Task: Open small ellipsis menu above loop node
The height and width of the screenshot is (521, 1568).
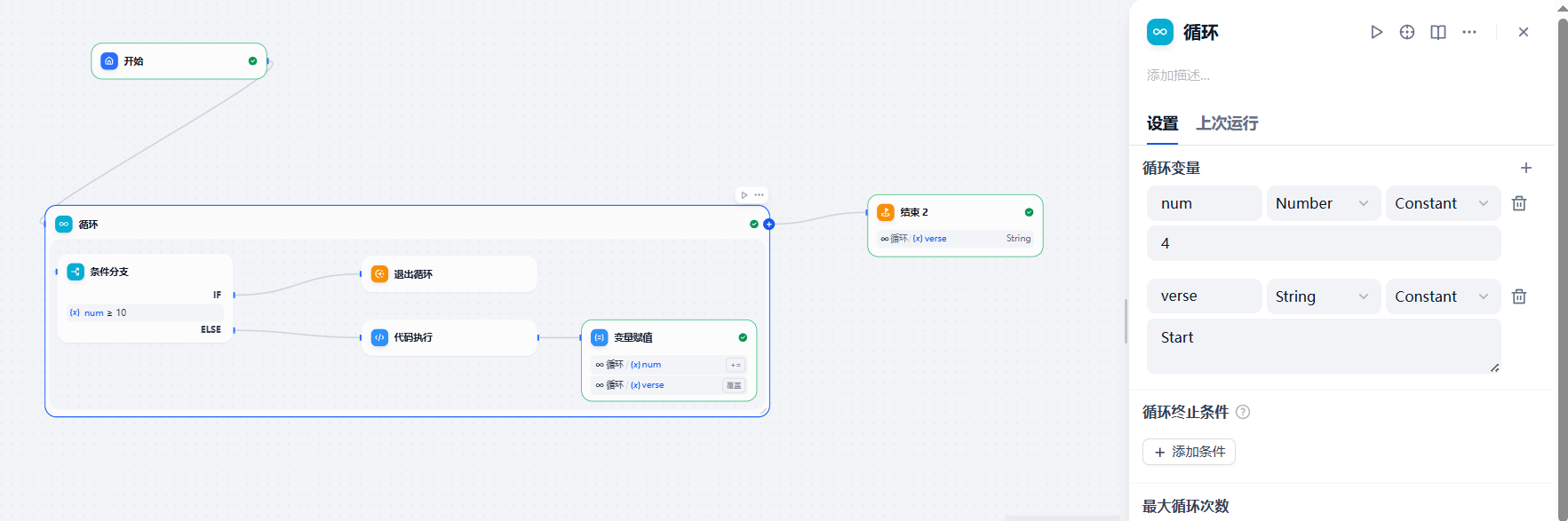Action: pyautogui.click(x=760, y=195)
